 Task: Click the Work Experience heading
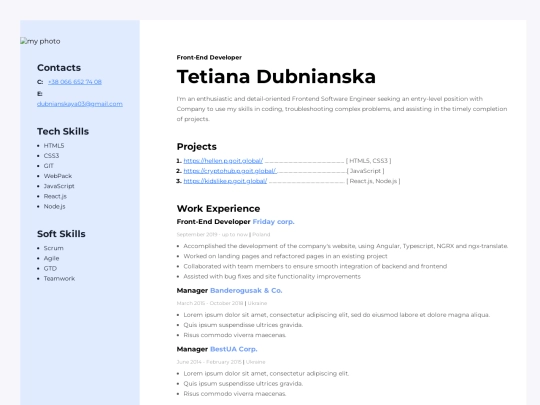218,208
